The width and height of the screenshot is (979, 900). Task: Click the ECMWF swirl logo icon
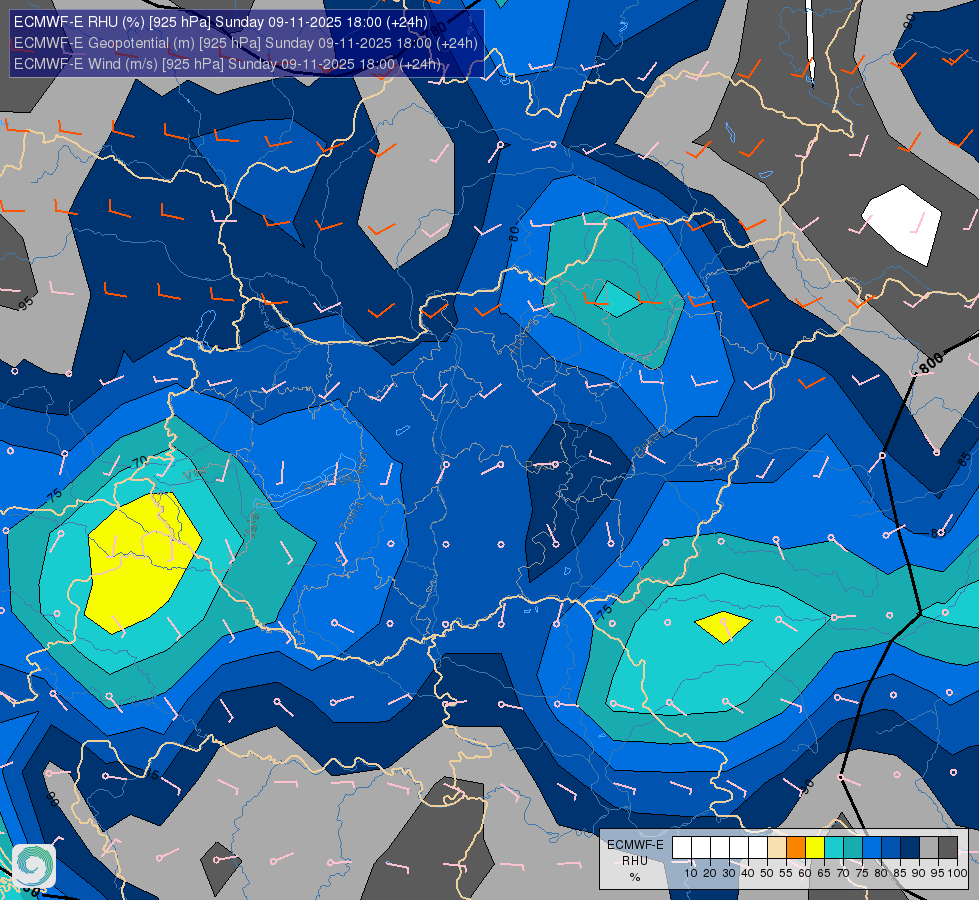34,865
